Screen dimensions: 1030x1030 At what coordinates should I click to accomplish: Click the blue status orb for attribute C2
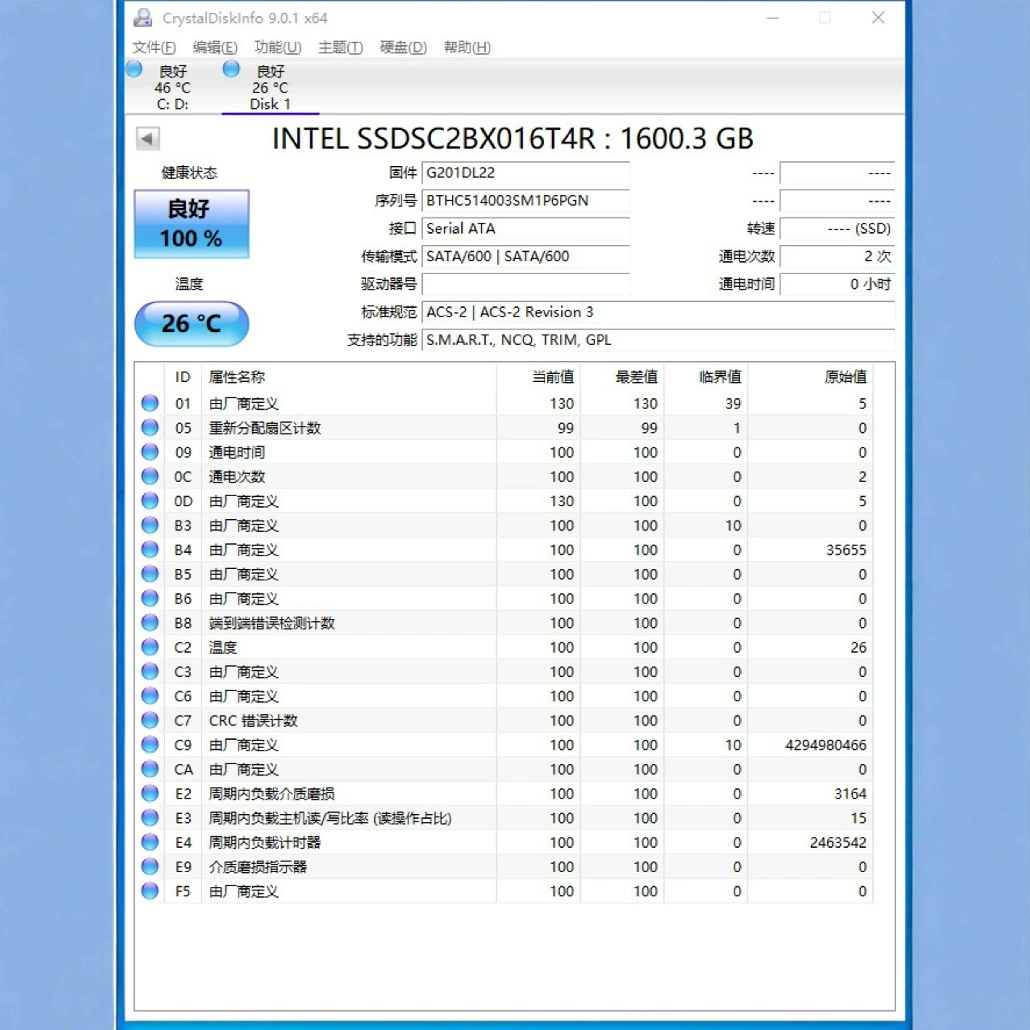pos(150,647)
